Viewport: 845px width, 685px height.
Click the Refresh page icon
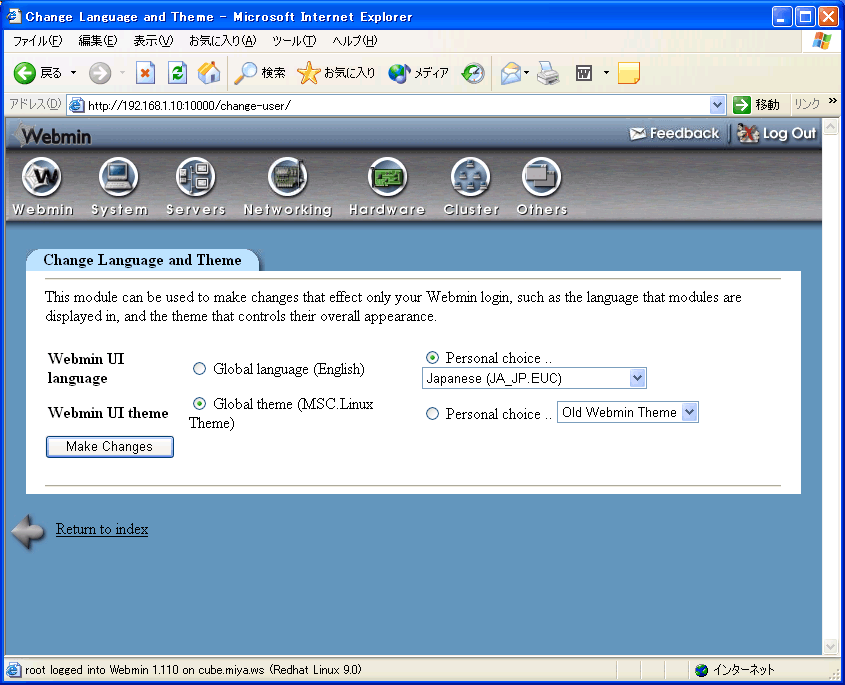[x=177, y=73]
